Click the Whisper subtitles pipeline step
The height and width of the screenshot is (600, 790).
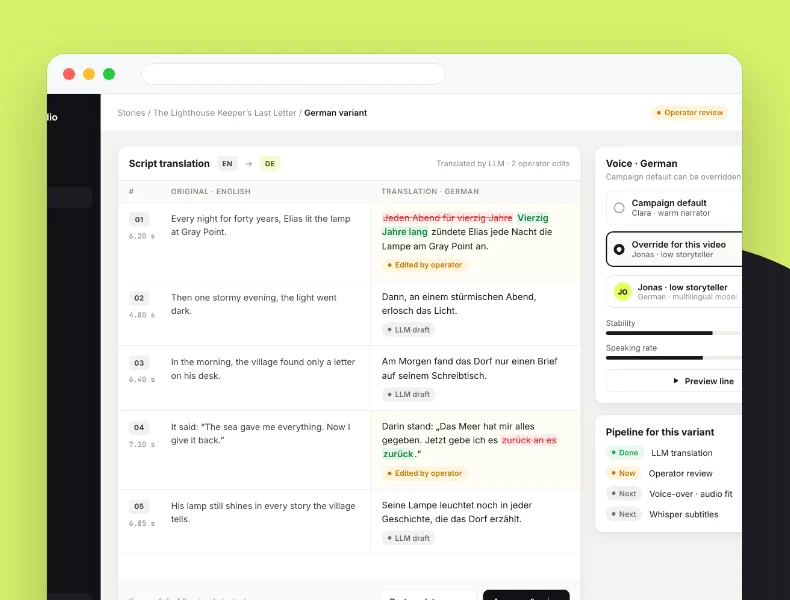684,514
